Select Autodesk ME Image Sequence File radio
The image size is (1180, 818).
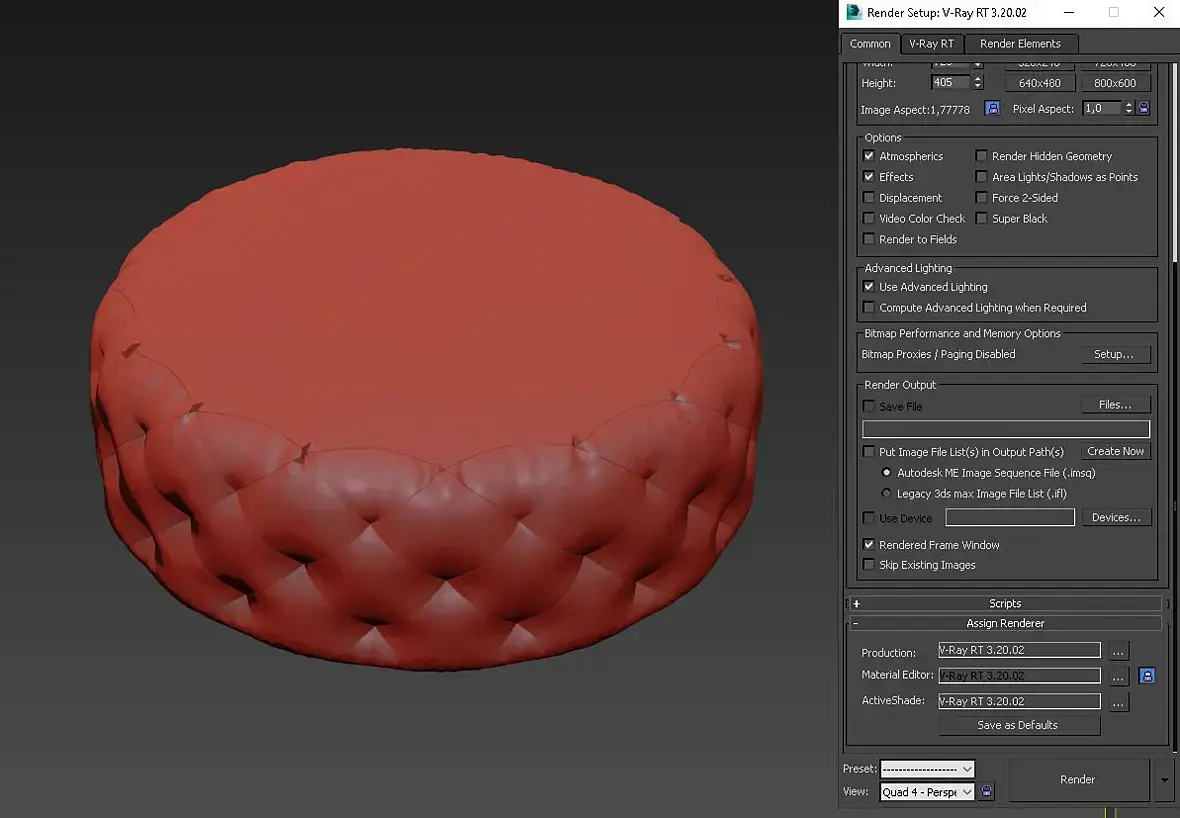click(886, 473)
